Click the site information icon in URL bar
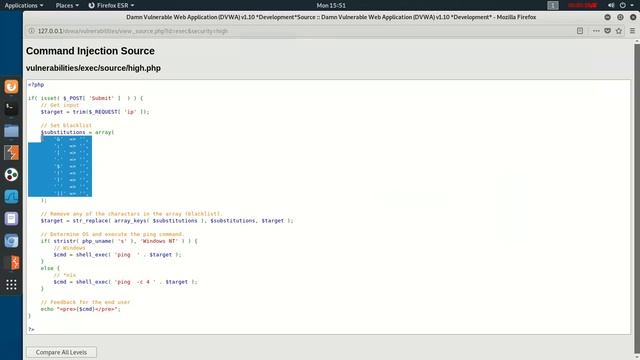This screenshot has width=640, height=360. coord(31,31)
